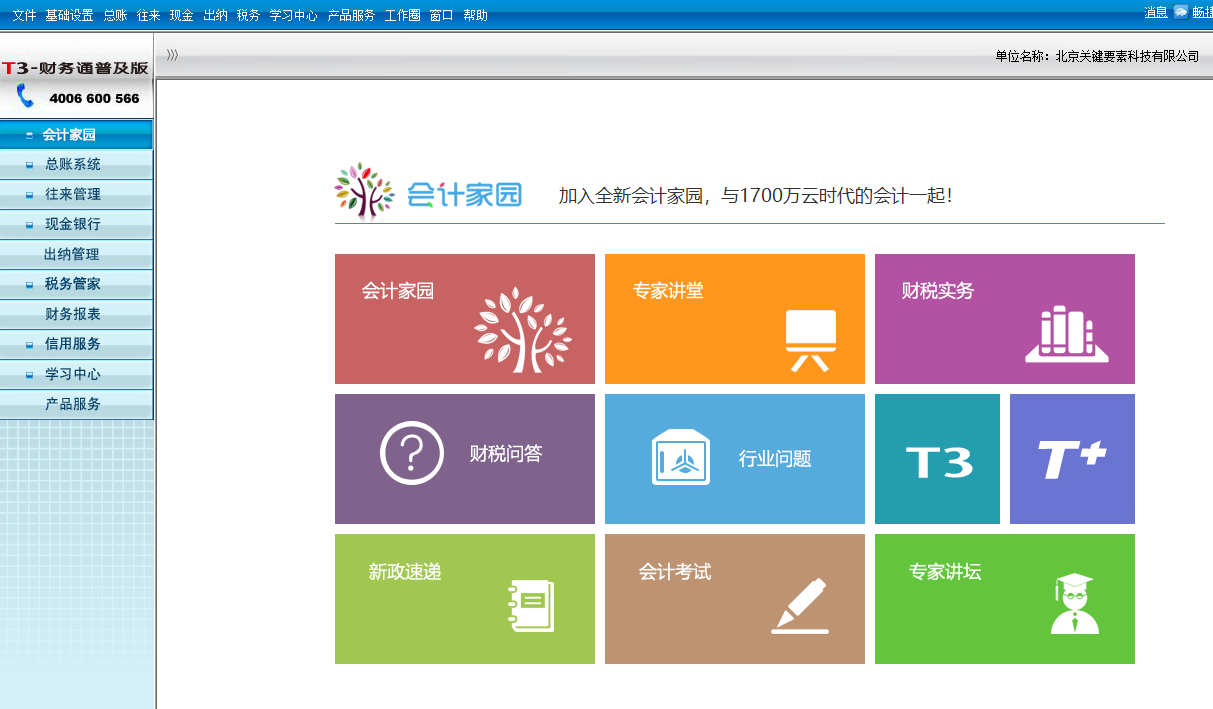Open the 产品服务 menu in the top menu bar
The width and height of the screenshot is (1213, 709).
pos(352,15)
